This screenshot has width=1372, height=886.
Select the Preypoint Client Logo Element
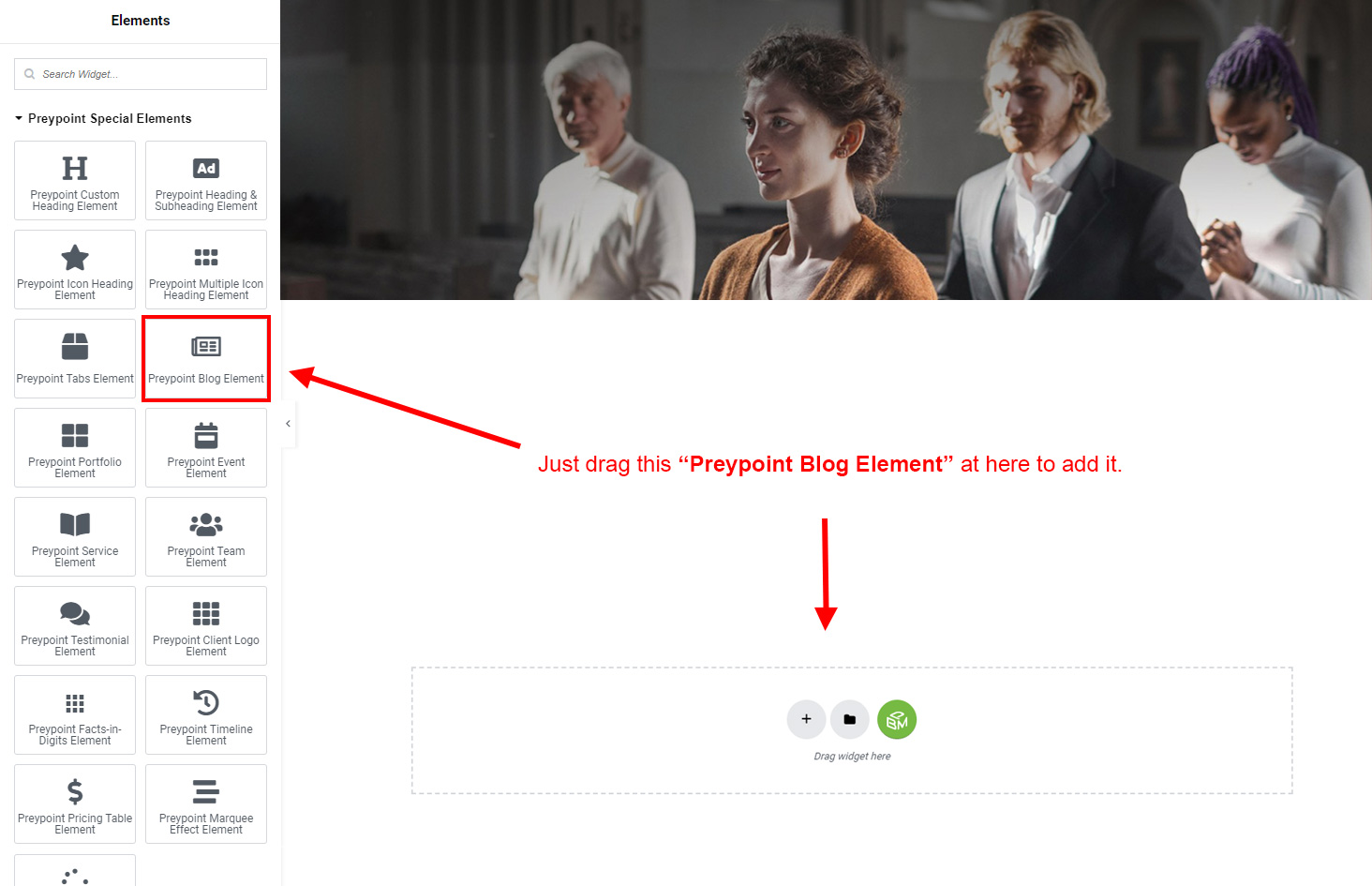click(x=206, y=625)
